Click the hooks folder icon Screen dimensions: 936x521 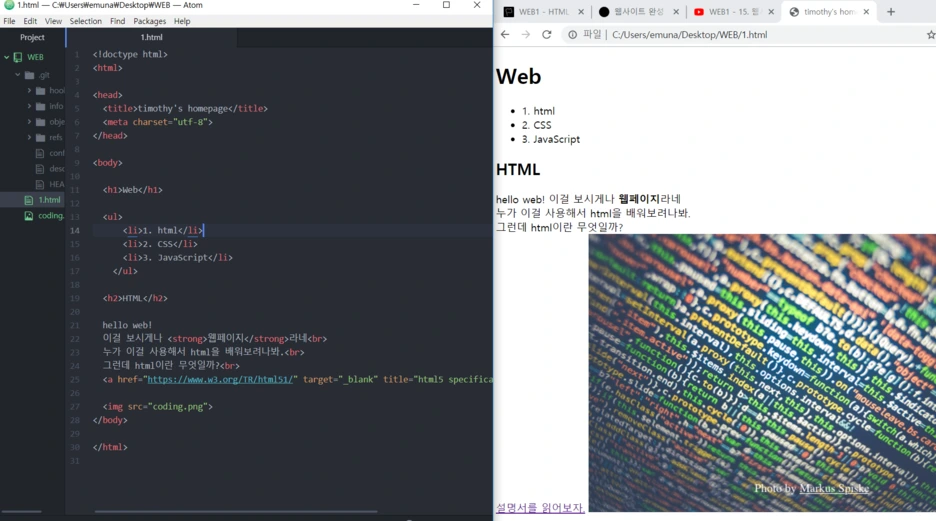41,91
